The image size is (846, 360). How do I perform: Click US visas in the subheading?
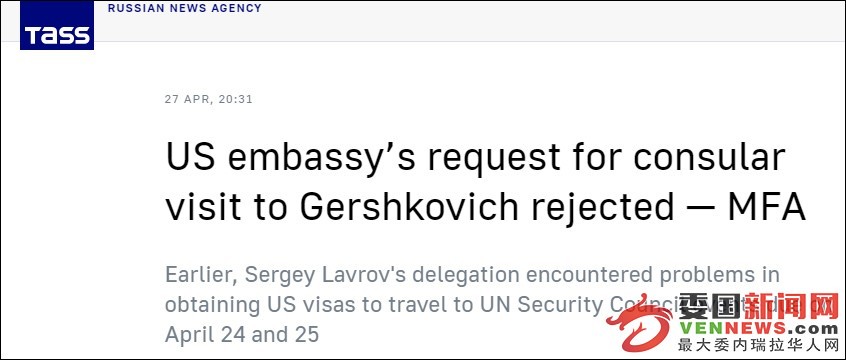(307, 305)
